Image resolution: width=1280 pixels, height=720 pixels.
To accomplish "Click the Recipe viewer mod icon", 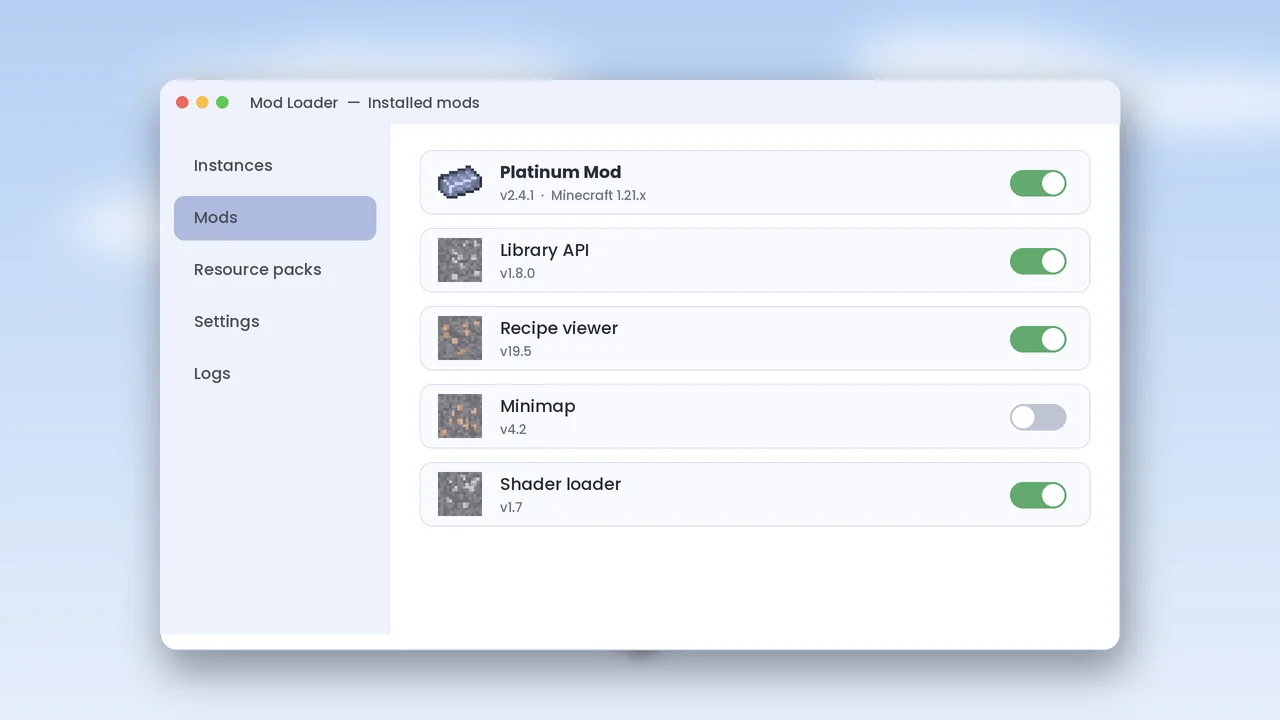I will point(460,338).
